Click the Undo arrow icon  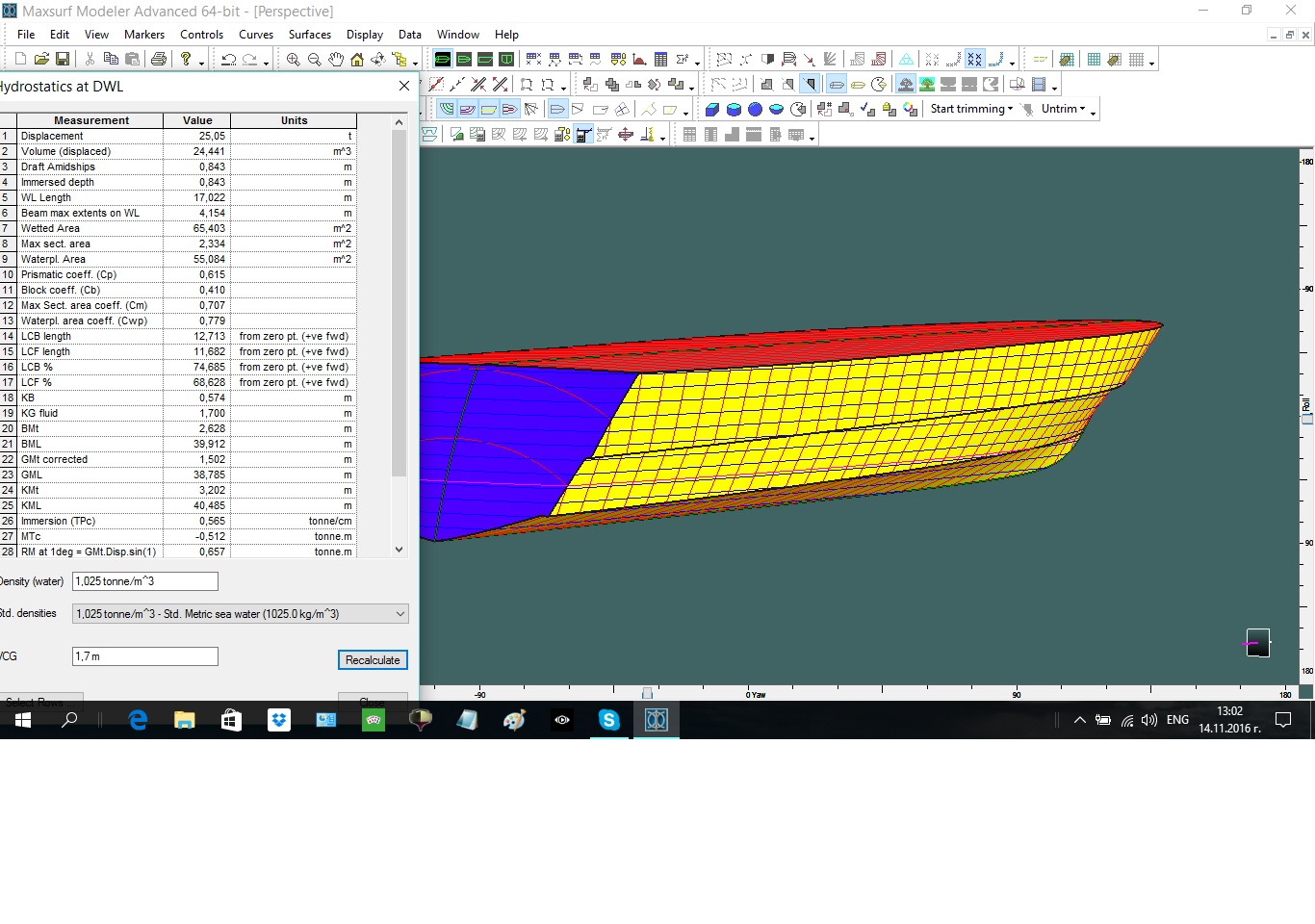[x=228, y=60]
